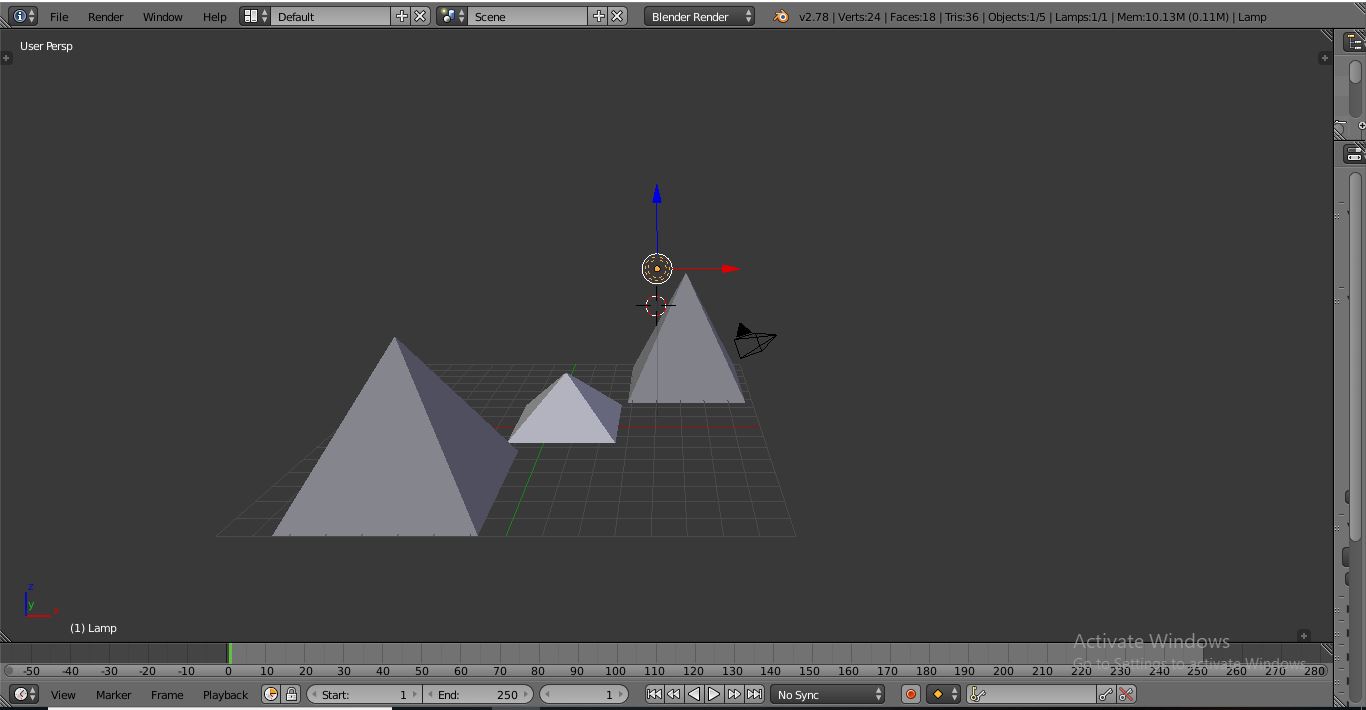This screenshot has width=1366, height=710.
Task: Expand the viewport tool shelf plus icon
Action: [x=6, y=58]
